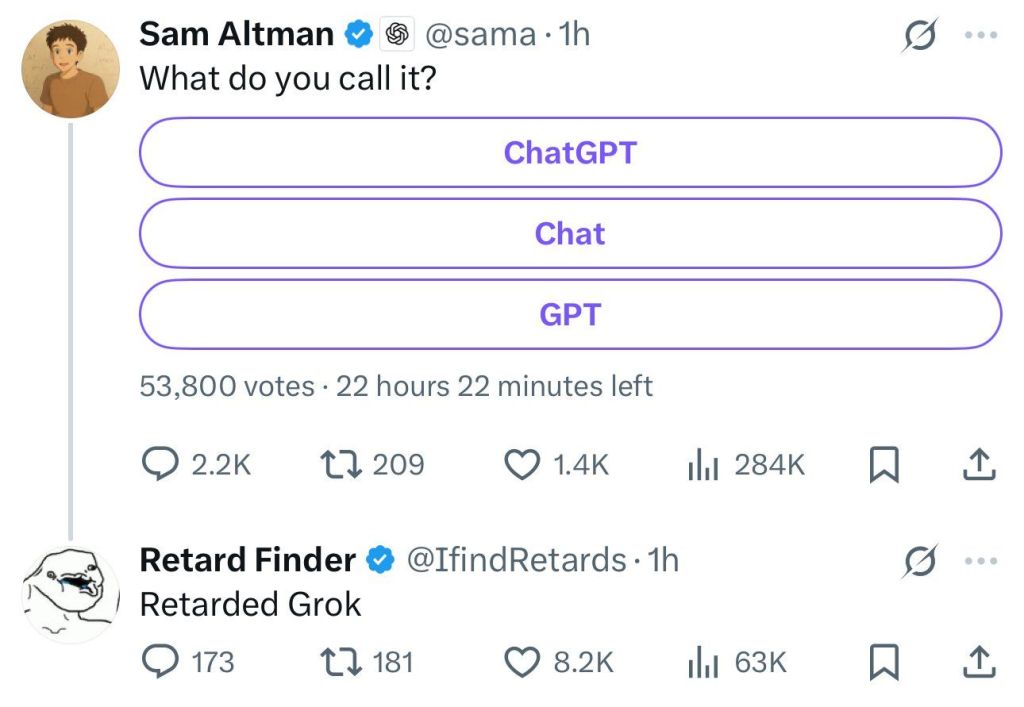Viewport: 1024px width, 707px height.
Task: Open Grok icon on Sam Altman's tweet
Action: tap(916, 35)
